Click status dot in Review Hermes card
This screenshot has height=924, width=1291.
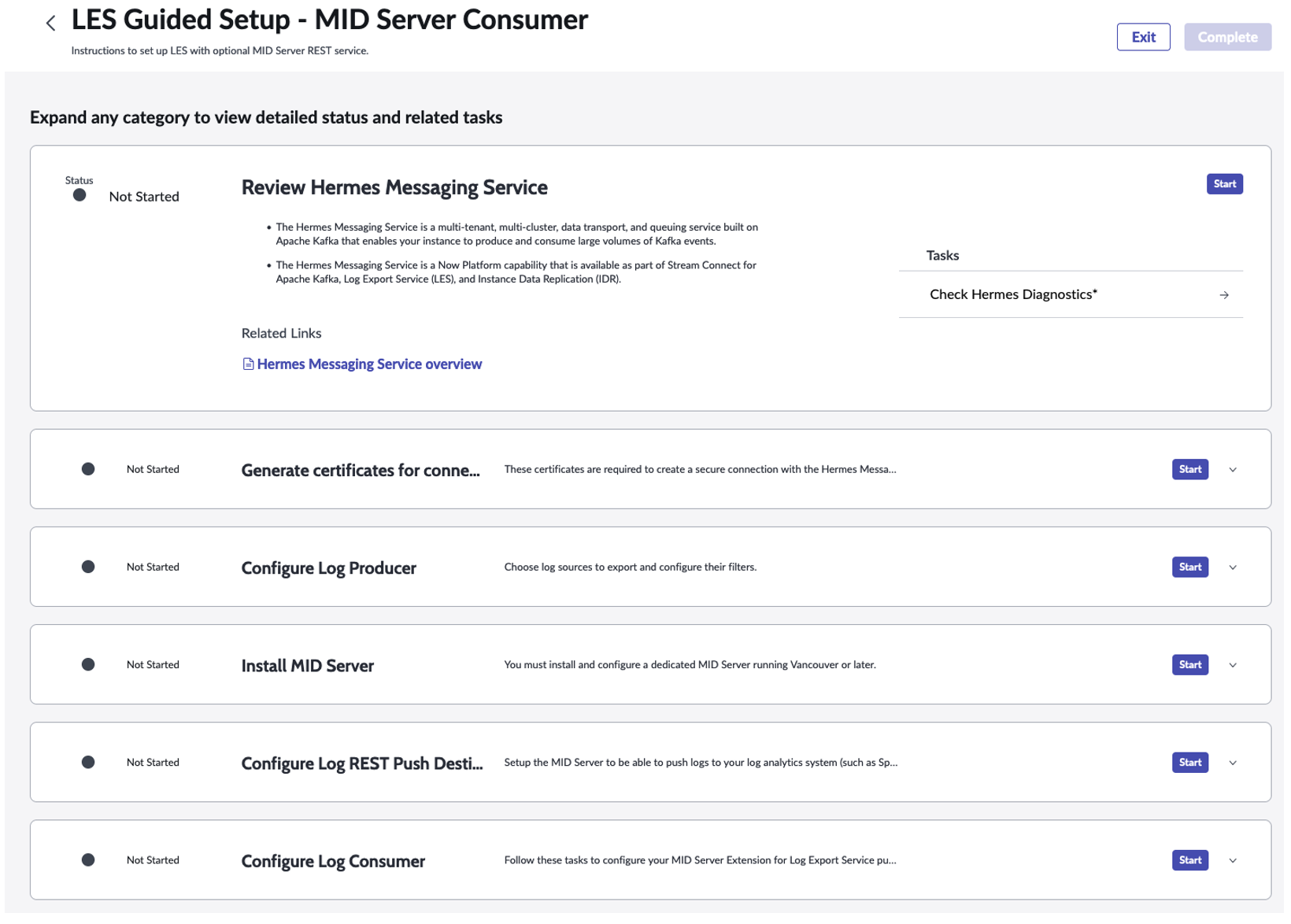coord(80,195)
